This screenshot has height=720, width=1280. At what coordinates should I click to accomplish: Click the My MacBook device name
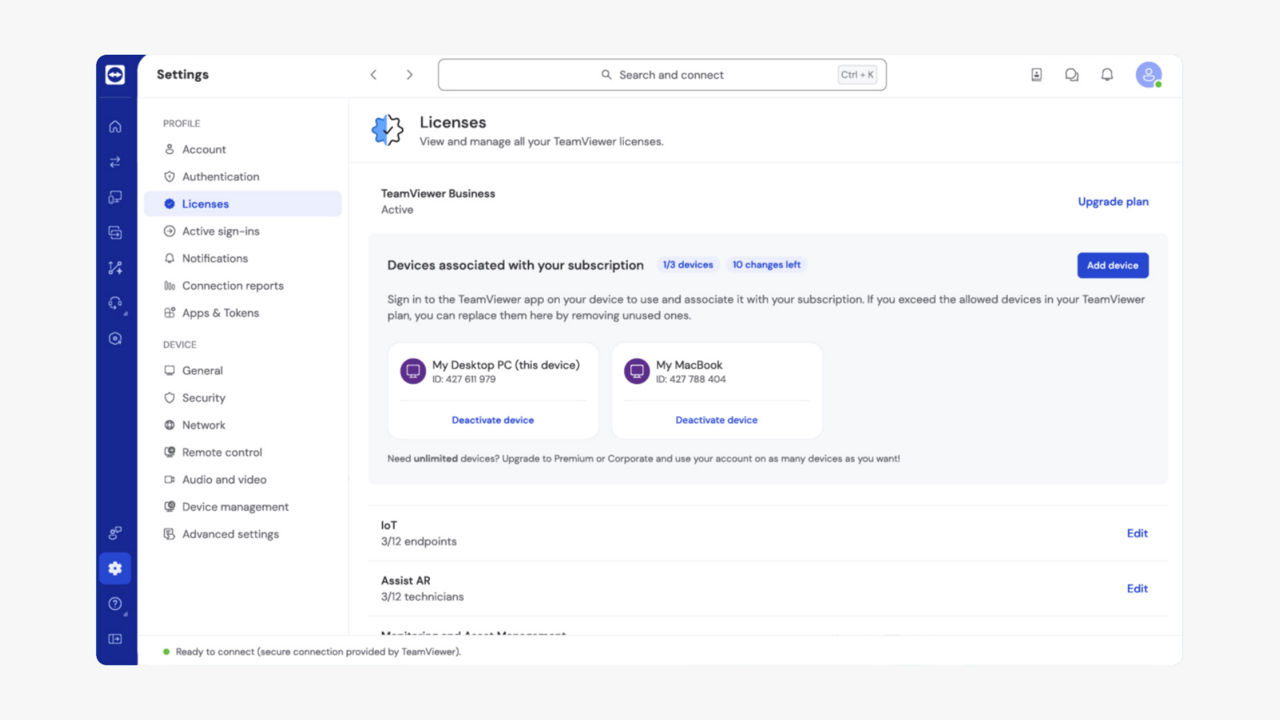tap(689, 365)
